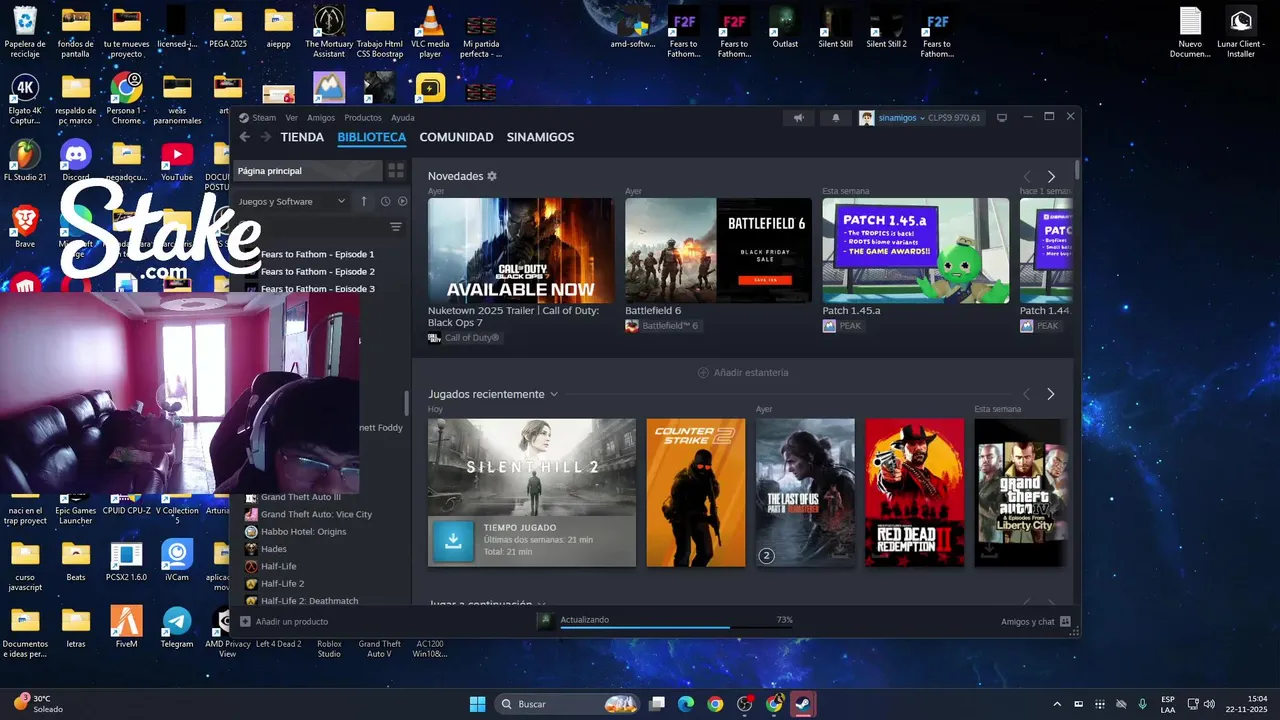Select Fears to Fathom - Episode 1
The image size is (1280, 720).
tap(317, 254)
